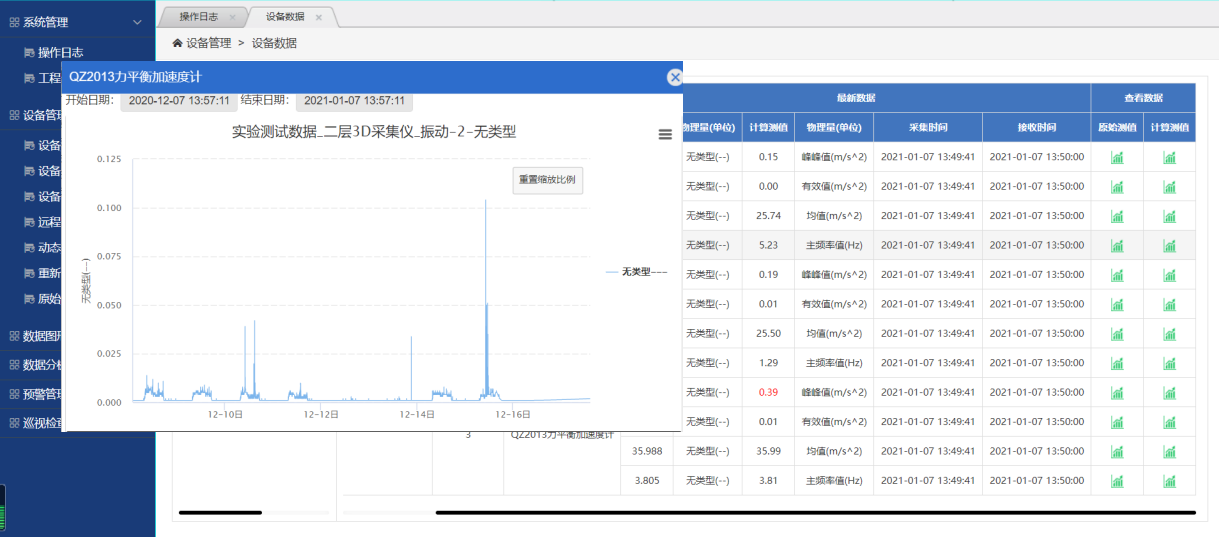Open calculated value chart for 5.23 主频率值 row
This screenshot has width=1219, height=538.
tap(1169, 245)
